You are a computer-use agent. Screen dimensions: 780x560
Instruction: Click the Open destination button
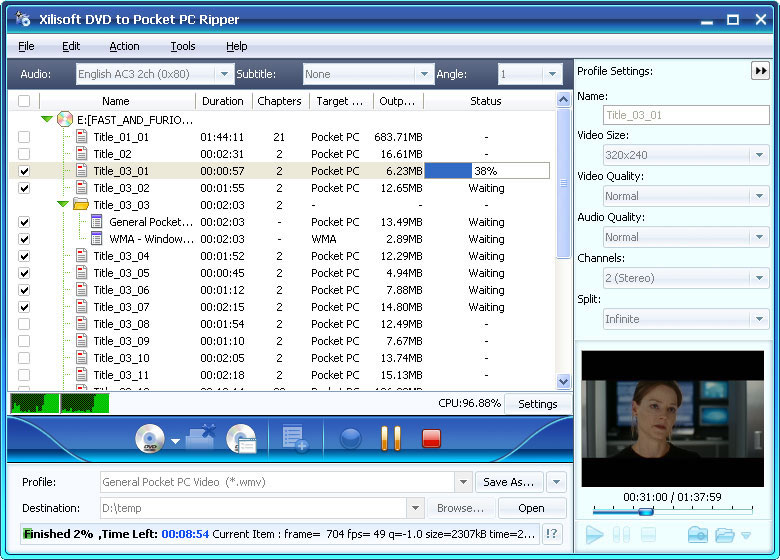(531, 508)
